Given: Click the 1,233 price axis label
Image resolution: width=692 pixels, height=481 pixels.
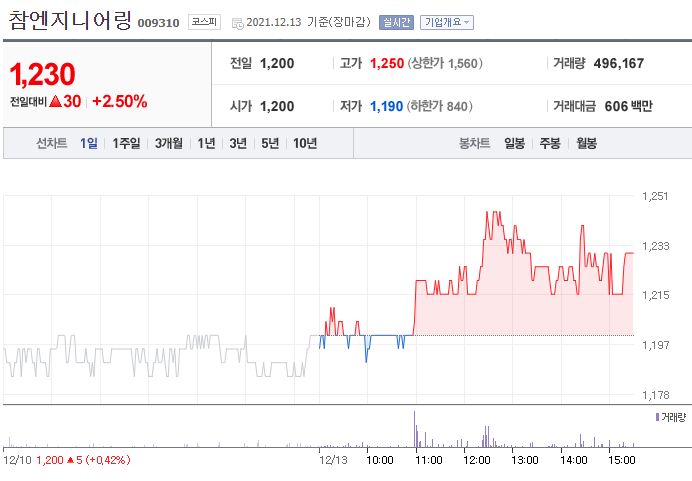Looking at the screenshot, I should coord(656,246).
